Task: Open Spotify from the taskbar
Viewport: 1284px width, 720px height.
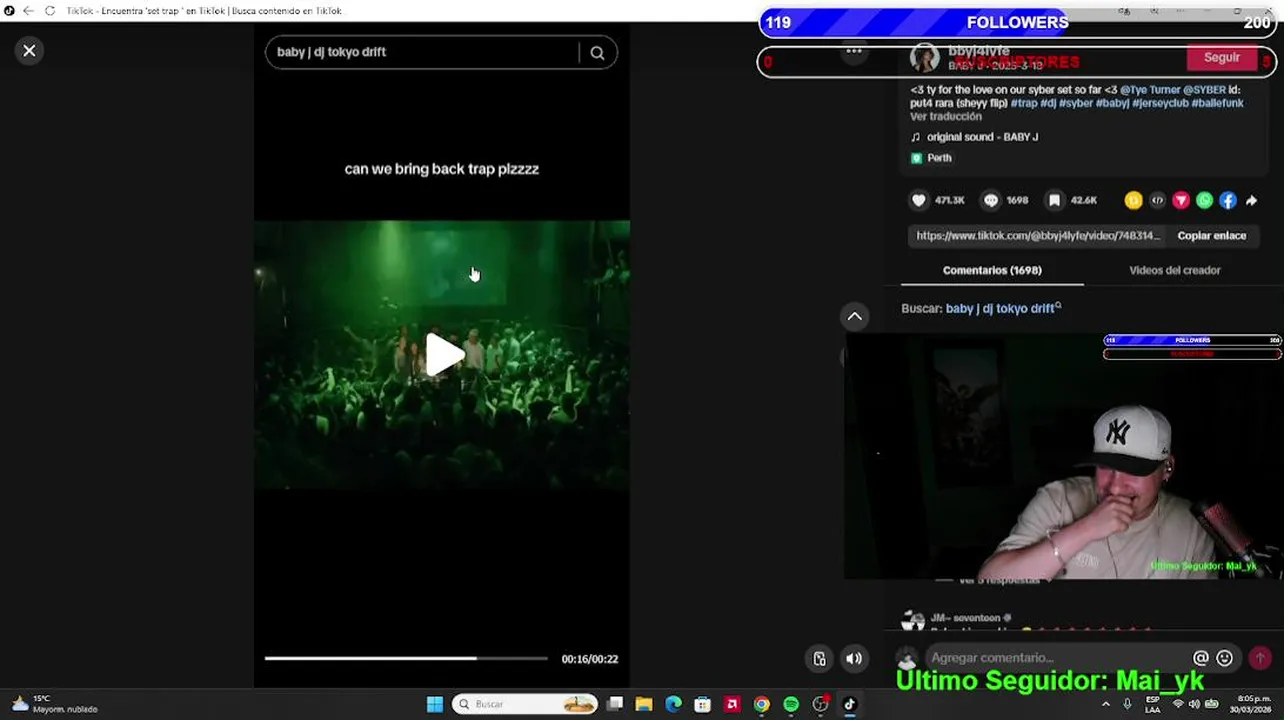Action: [791, 704]
